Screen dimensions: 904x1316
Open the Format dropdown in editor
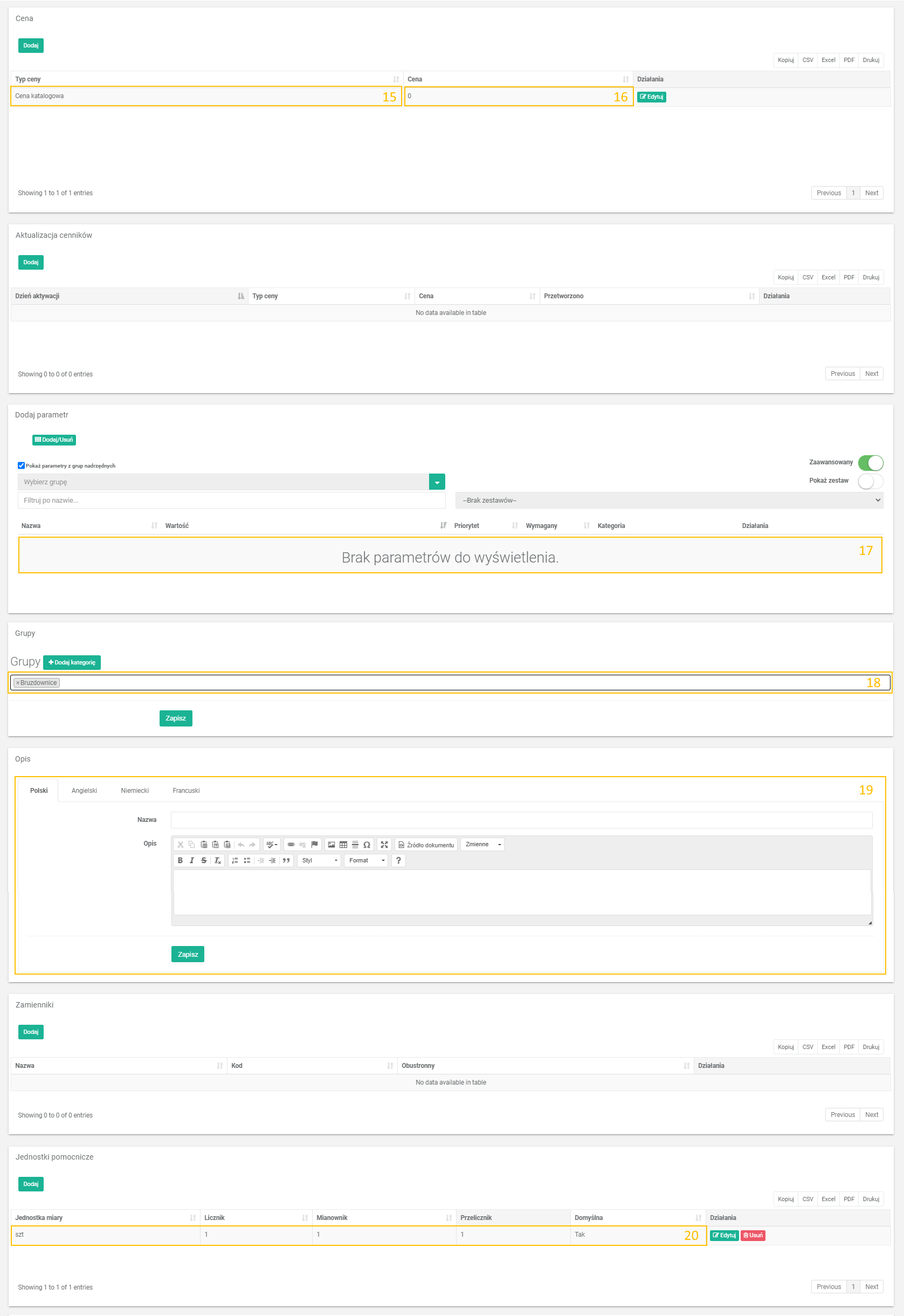pos(366,860)
